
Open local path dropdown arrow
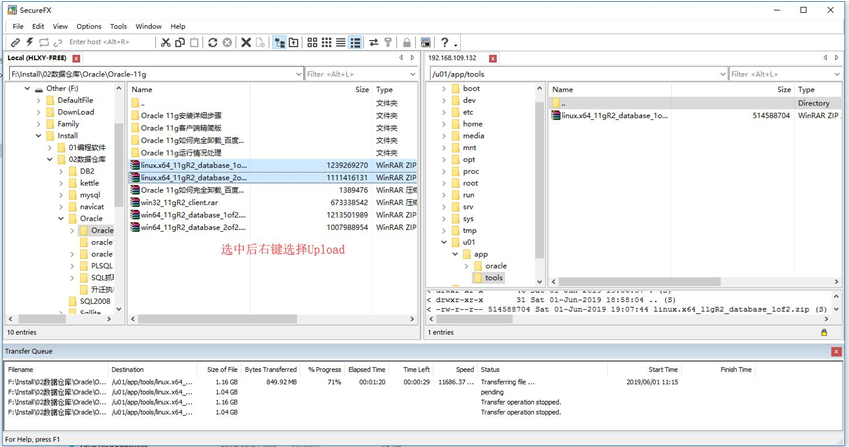(x=298, y=74)
